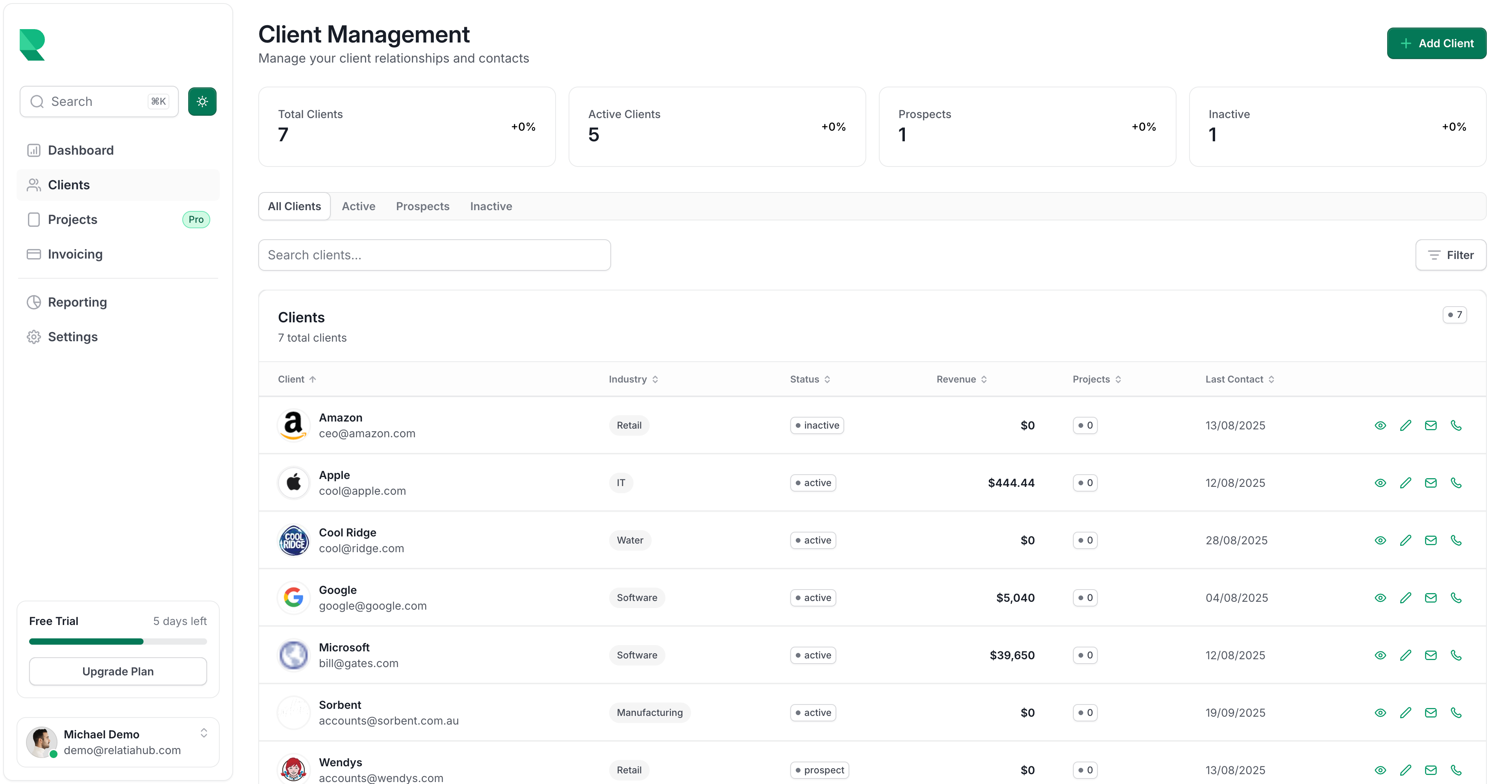
Task: View Microsoft client details eye icon
Action: [x=1380, y=655]
